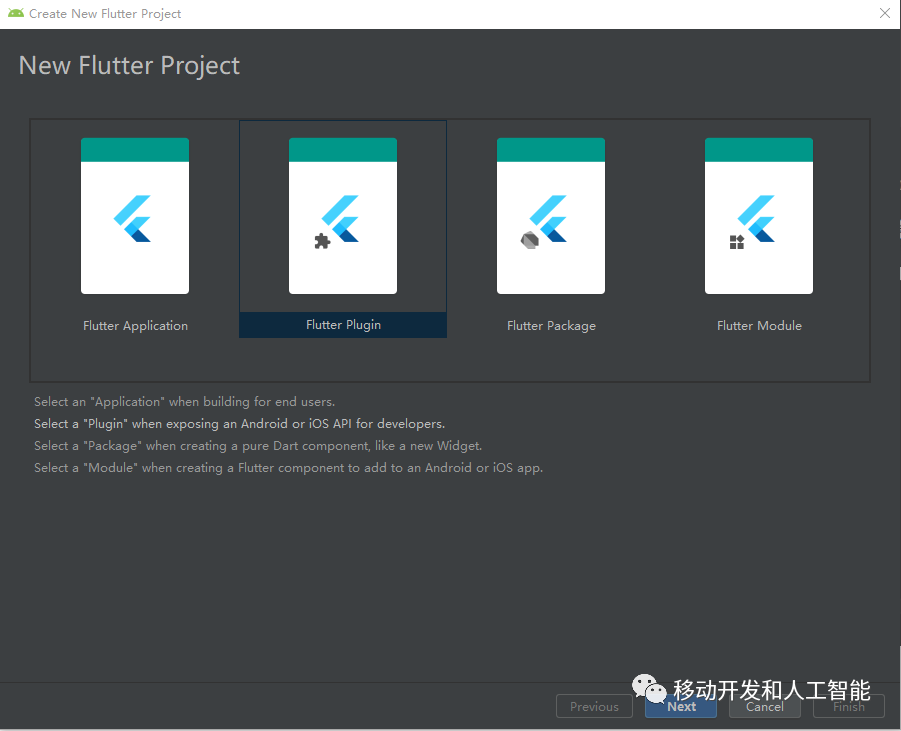Click the Cancel button
Viewport: 901px width, 731px height.
[765, 706]
